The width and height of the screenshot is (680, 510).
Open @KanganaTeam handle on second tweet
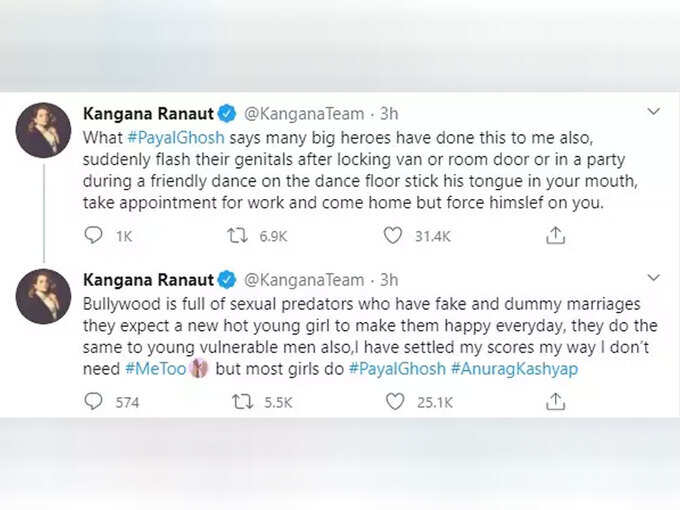pyautogui.click(x=304, y=280)
